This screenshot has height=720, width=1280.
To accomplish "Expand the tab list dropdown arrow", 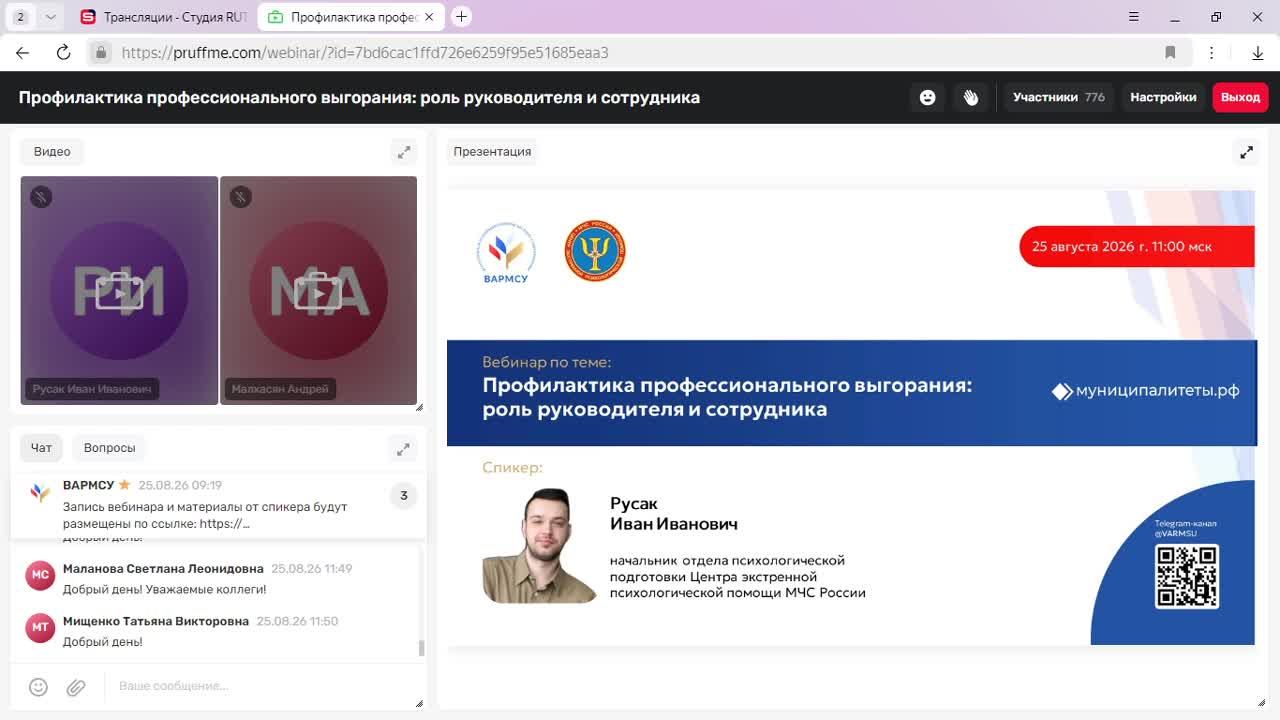I will 50,16.
